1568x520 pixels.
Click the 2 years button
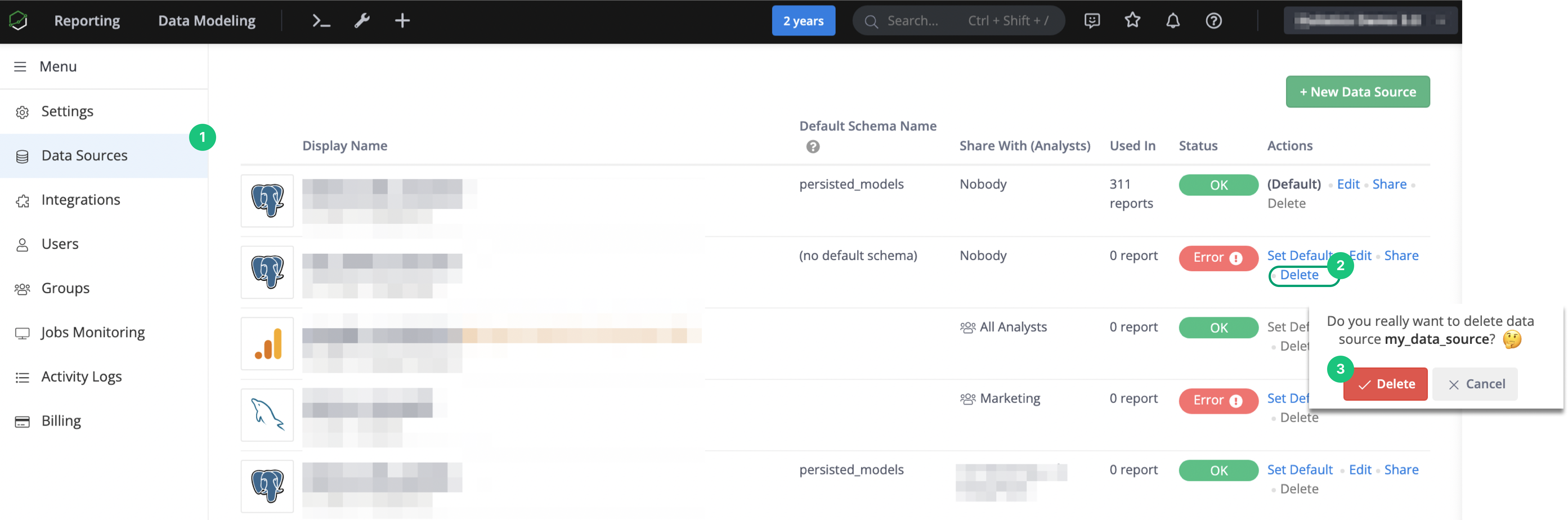tap(803, 21)
